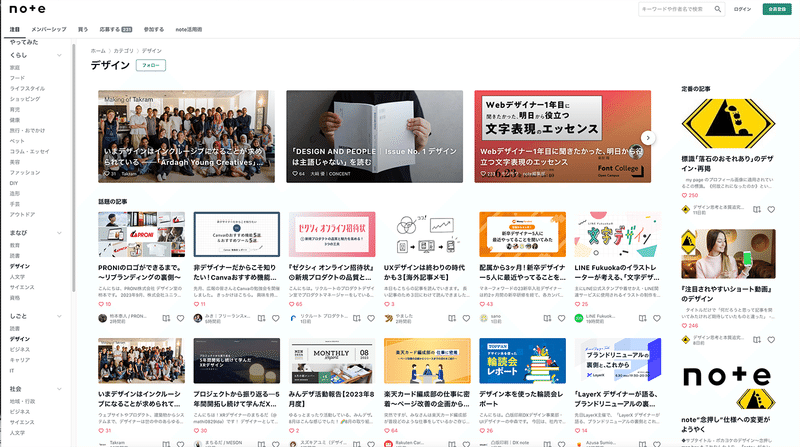This screenshot has width=800, height=447.
Task: Open XR design project article title
Action: (236, 399)
